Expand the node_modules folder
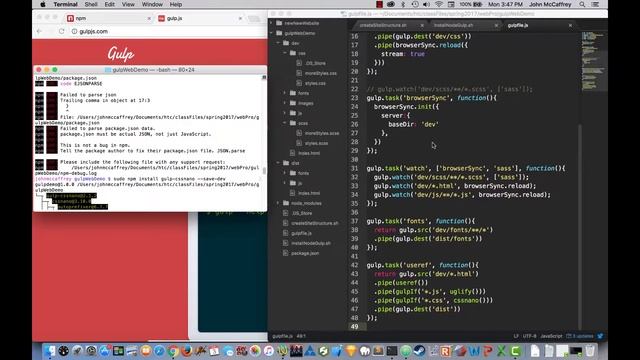The width and height of the screenshot is (640, 360). point(278,203)
